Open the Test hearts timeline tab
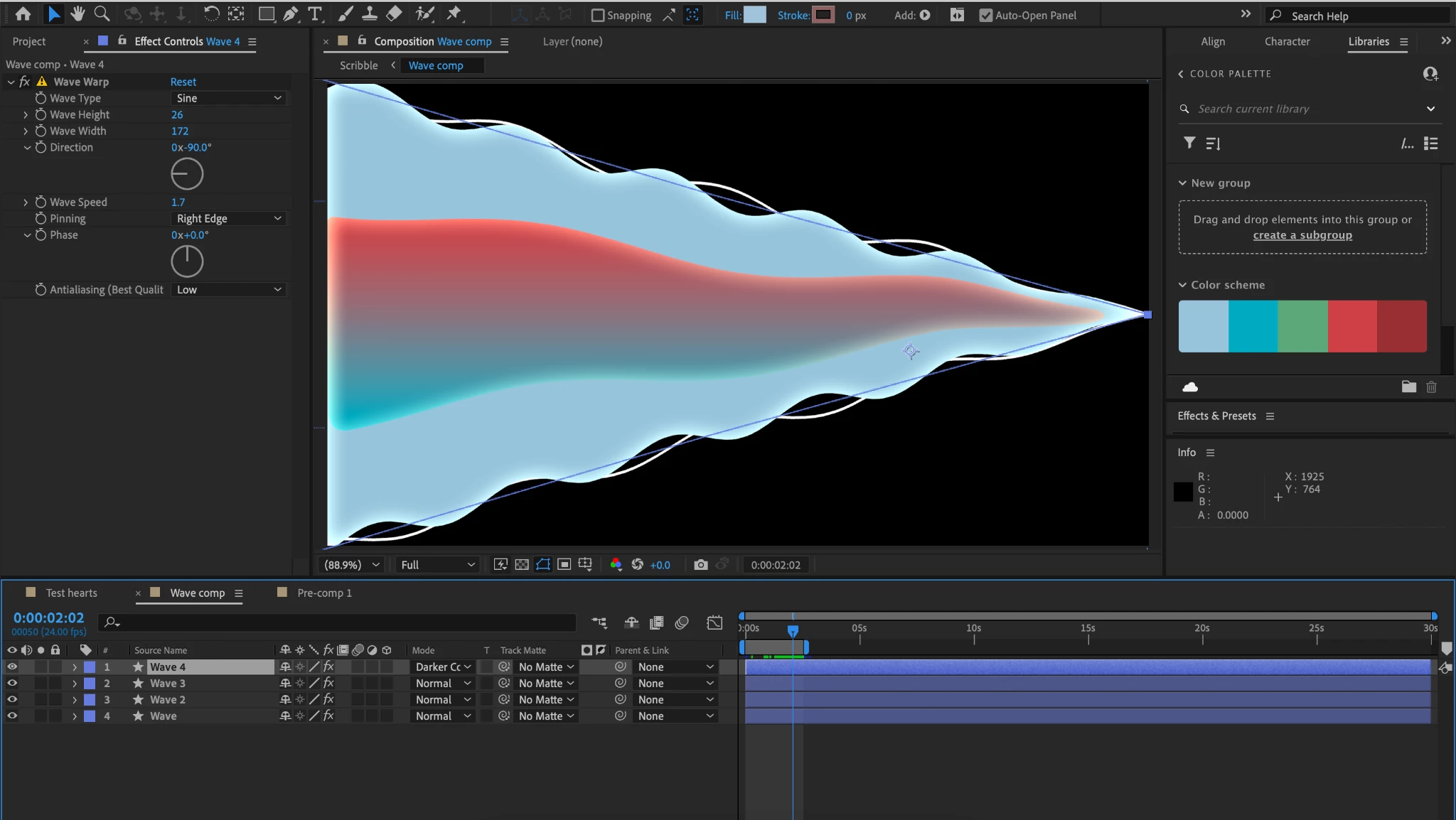 click(x=71, y=593)
